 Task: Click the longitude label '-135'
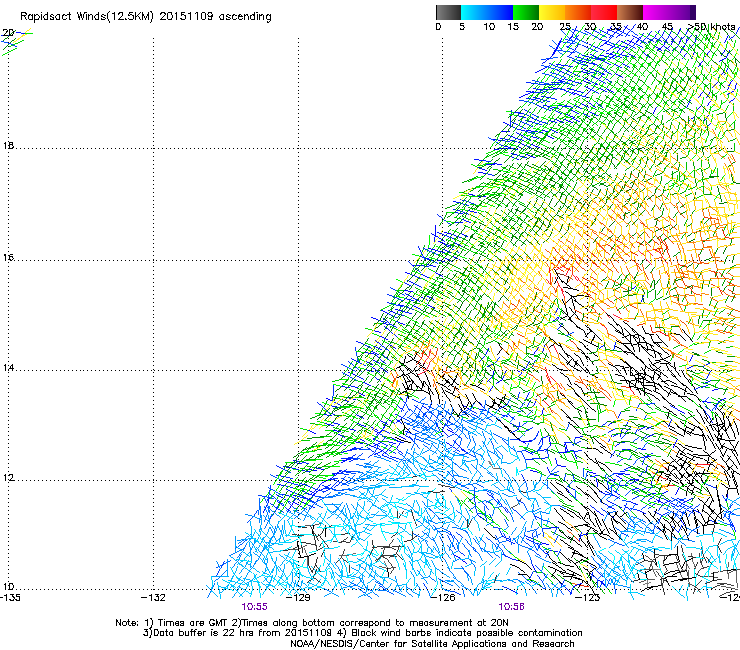tap(10, 598)
